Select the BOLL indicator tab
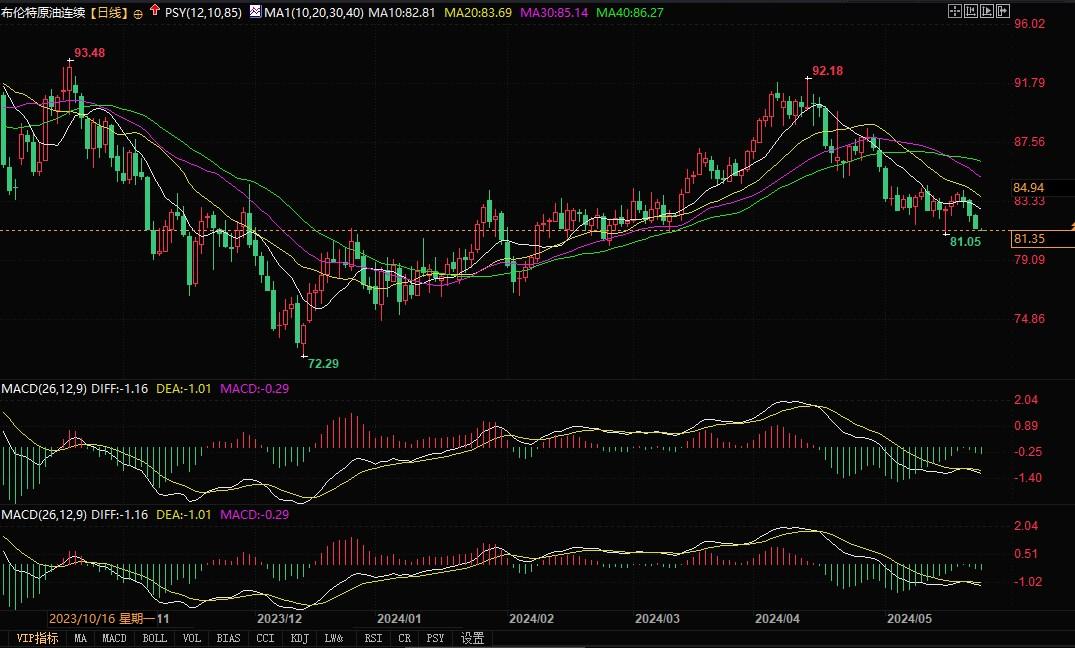This screenshot has width=1075, height=648. pyautogui.click(x=154, y=638)
